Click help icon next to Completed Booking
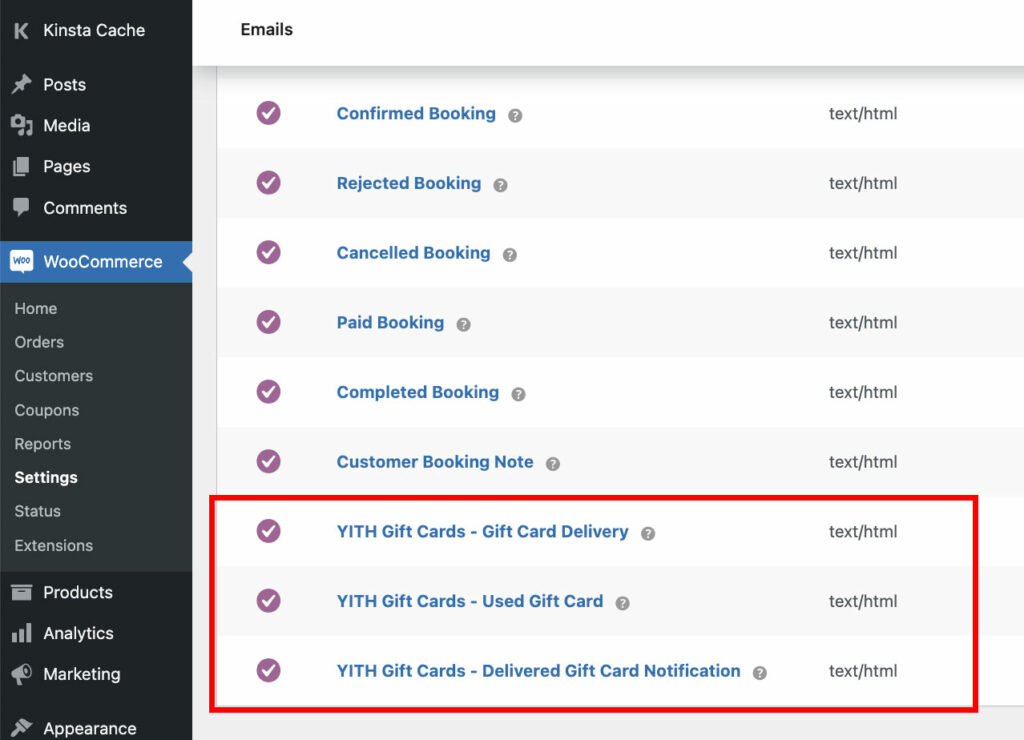 [x=518, y=394]
